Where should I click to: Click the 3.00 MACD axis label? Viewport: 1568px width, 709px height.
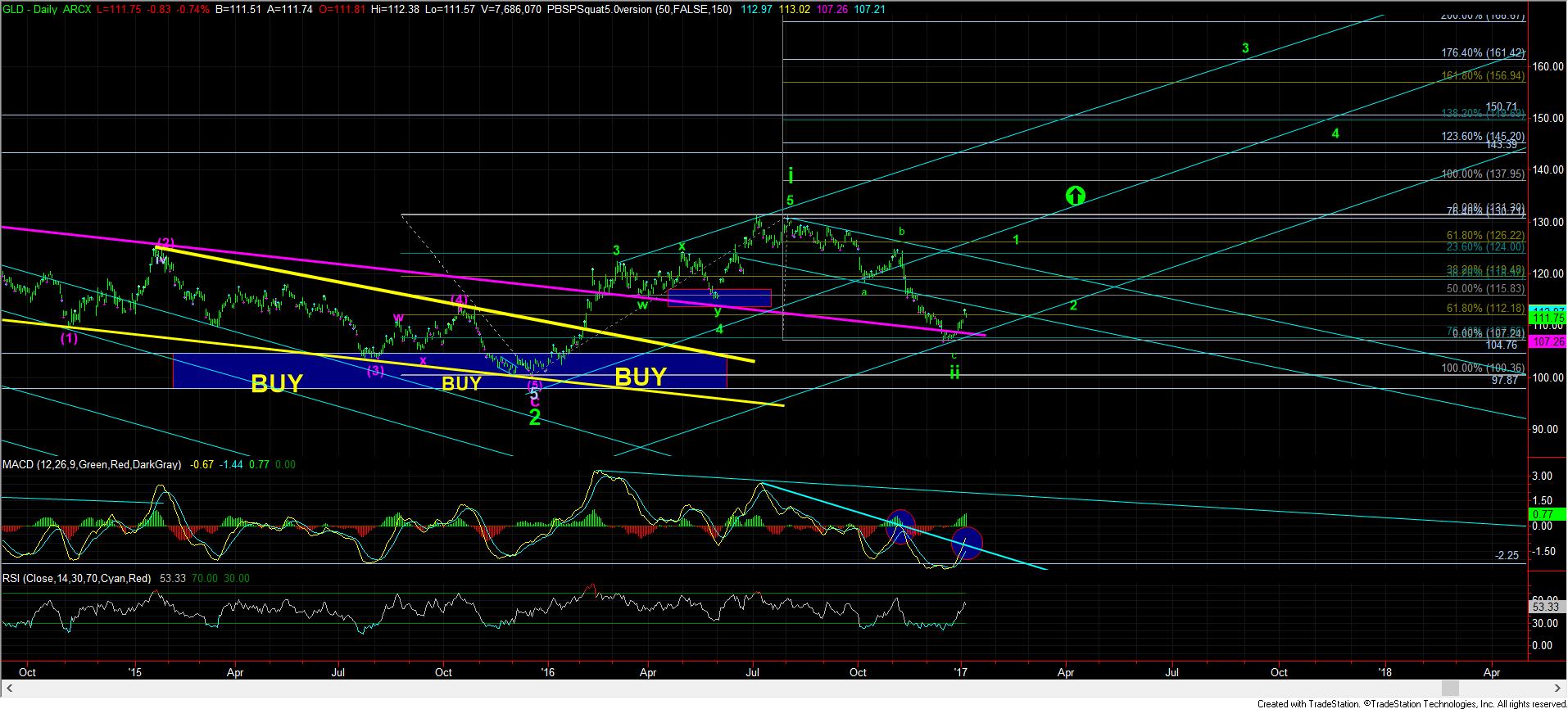coord(1543,476)
